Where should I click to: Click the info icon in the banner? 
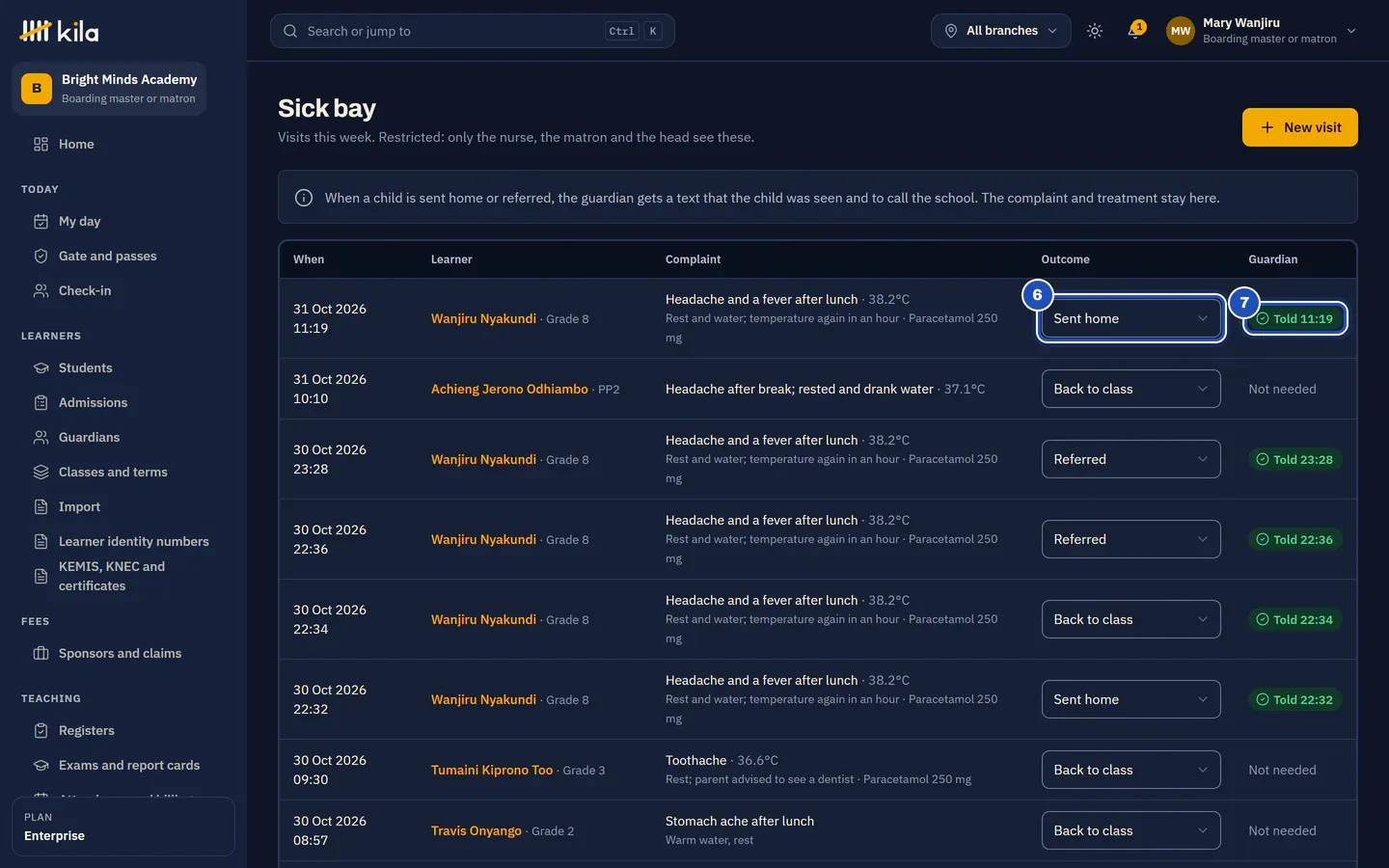(x=304, y=198)
